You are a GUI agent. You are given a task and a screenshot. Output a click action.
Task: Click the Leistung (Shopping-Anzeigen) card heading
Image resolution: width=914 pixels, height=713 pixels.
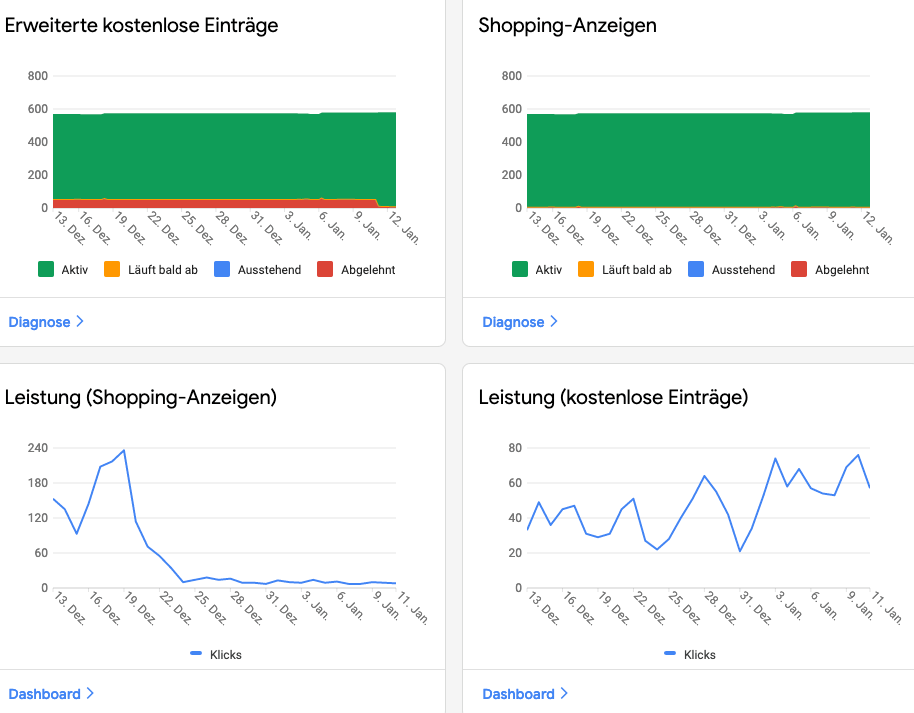click(x=140, y=397)
